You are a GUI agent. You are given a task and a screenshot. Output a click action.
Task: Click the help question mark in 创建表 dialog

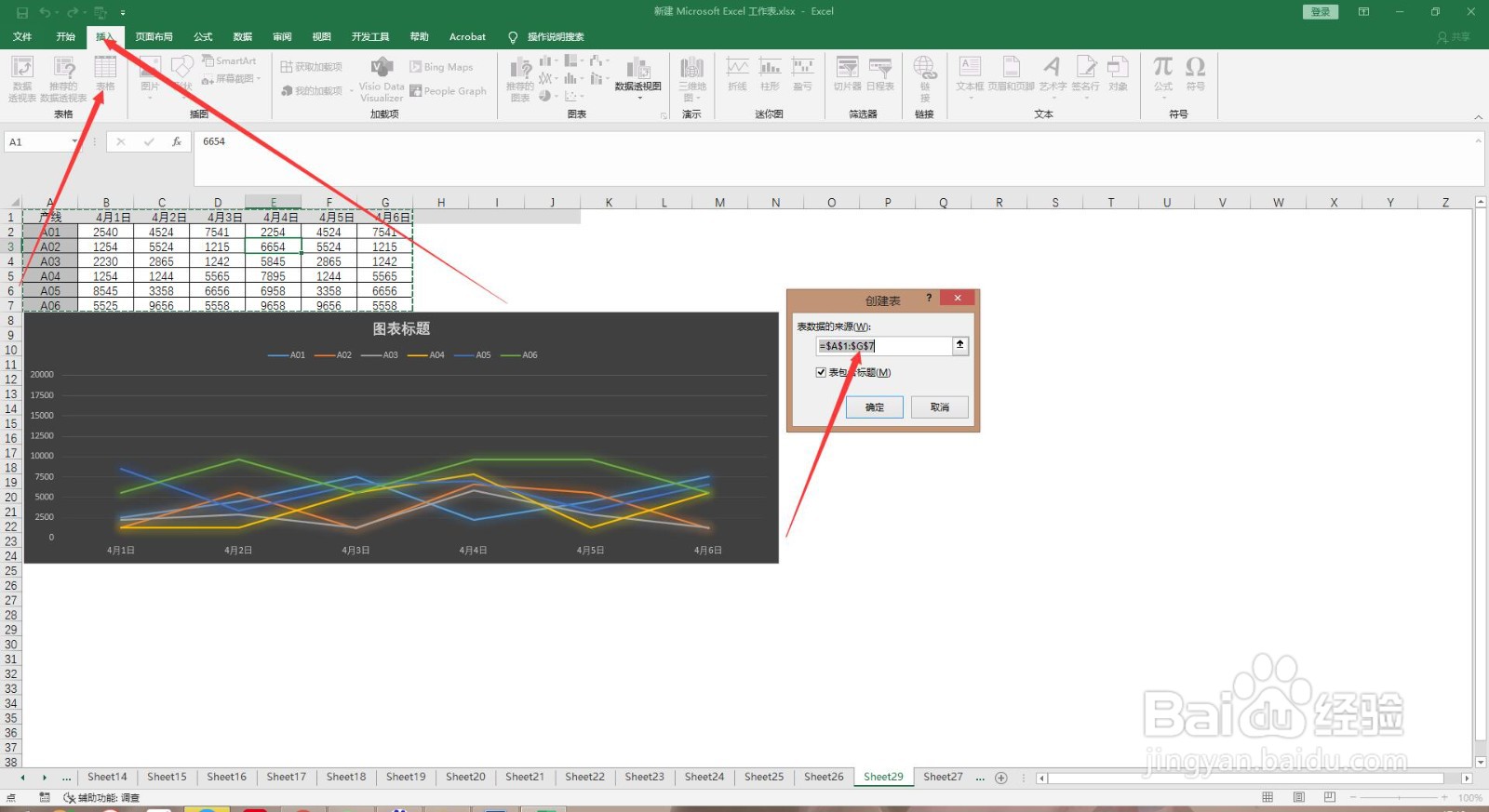[928, 298]
